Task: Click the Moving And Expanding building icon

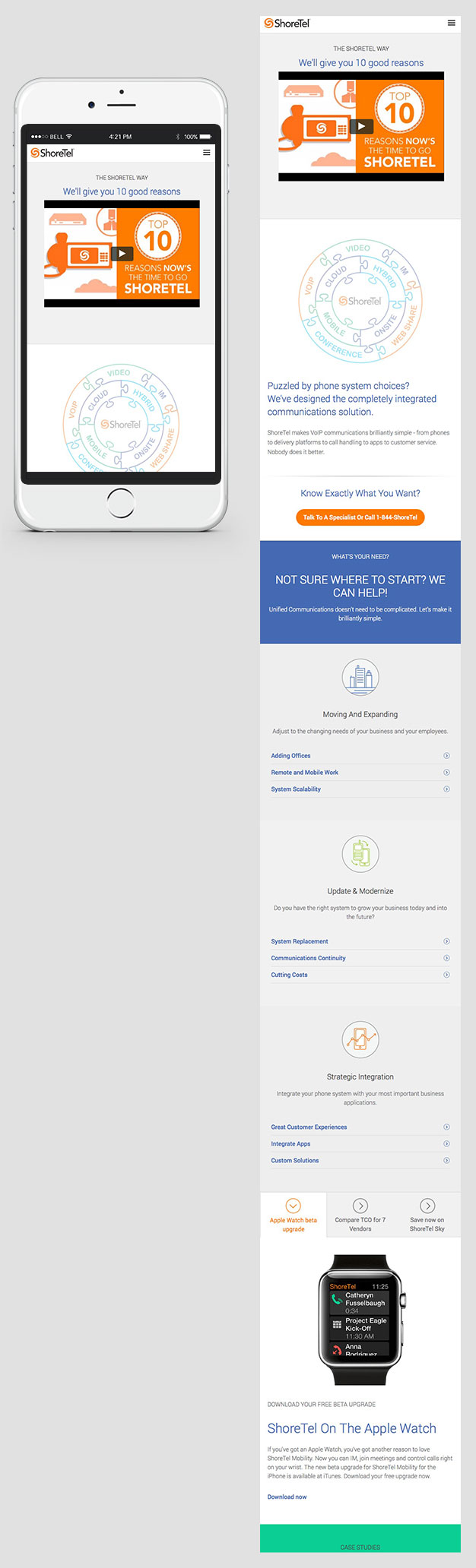Action: (360, 678)
